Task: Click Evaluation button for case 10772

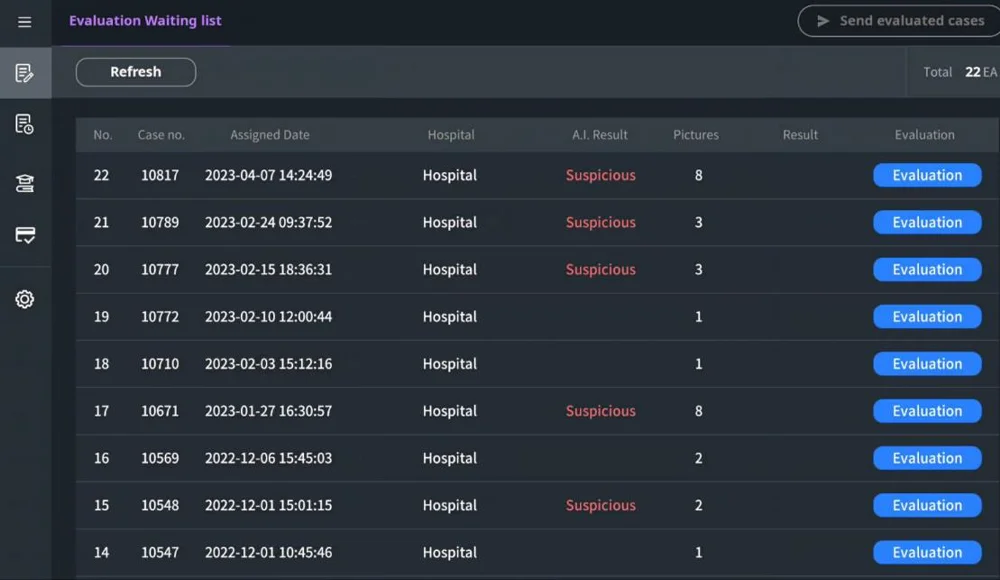Action: (x=927, y=317)
